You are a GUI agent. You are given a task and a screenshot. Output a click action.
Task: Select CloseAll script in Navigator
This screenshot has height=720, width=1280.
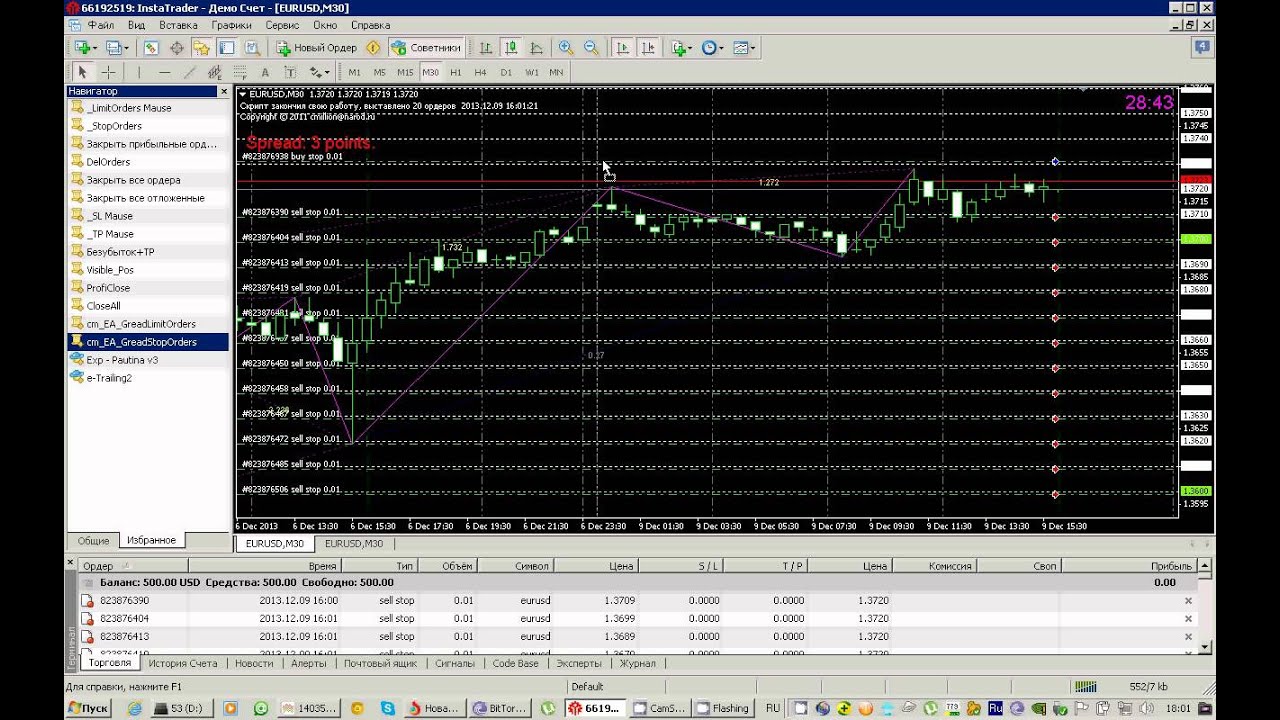point(103,306)
